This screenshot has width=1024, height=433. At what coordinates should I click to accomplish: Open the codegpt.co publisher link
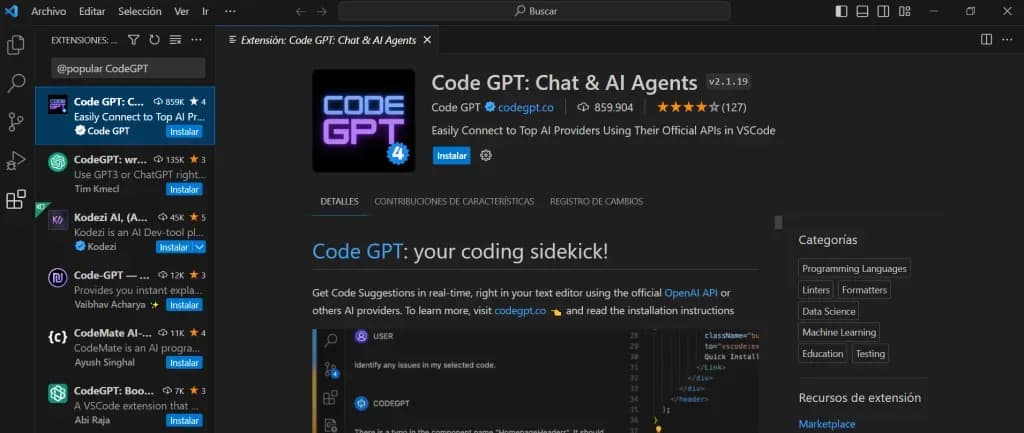526,107
